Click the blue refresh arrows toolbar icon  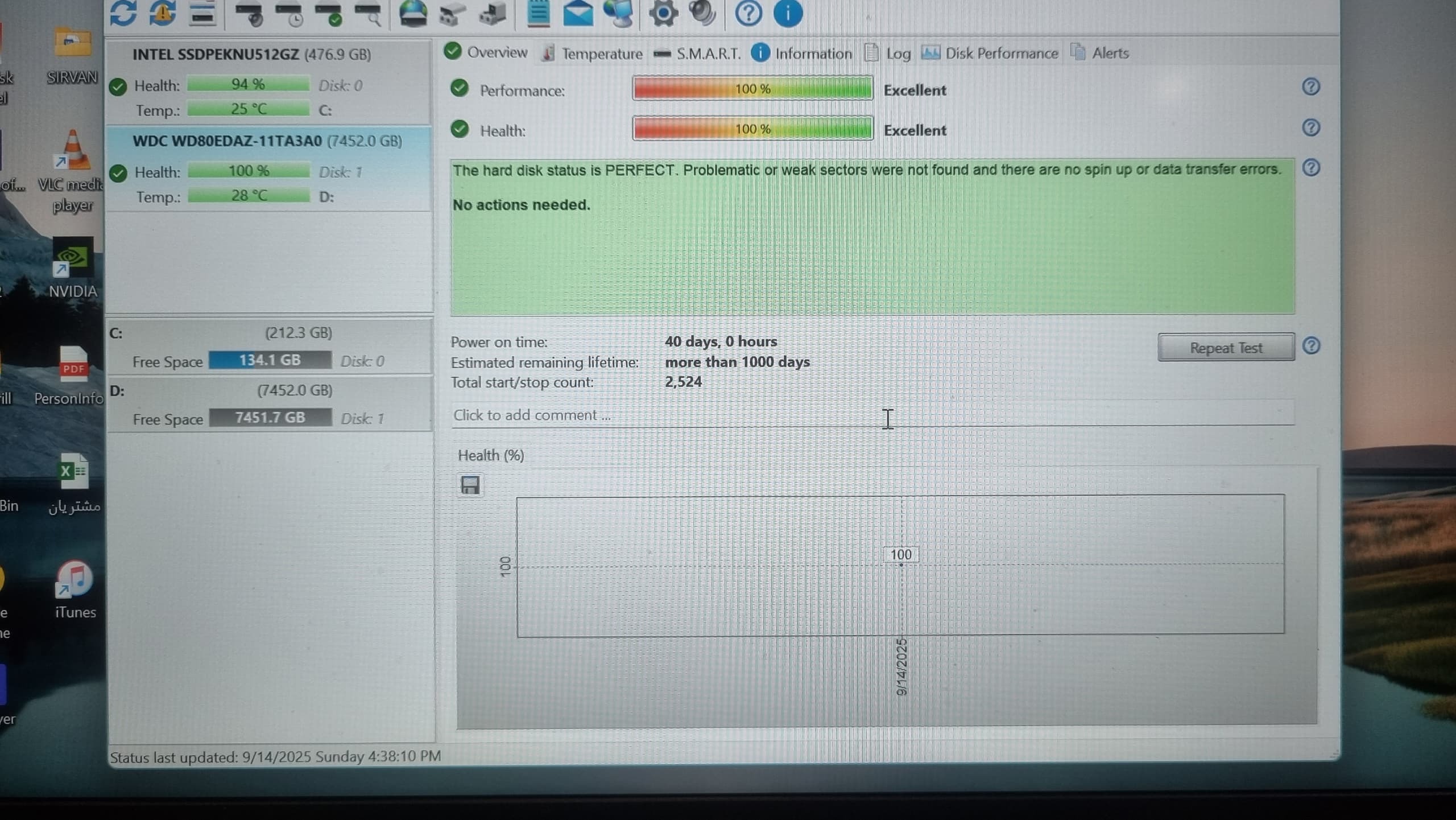[123, 13]
